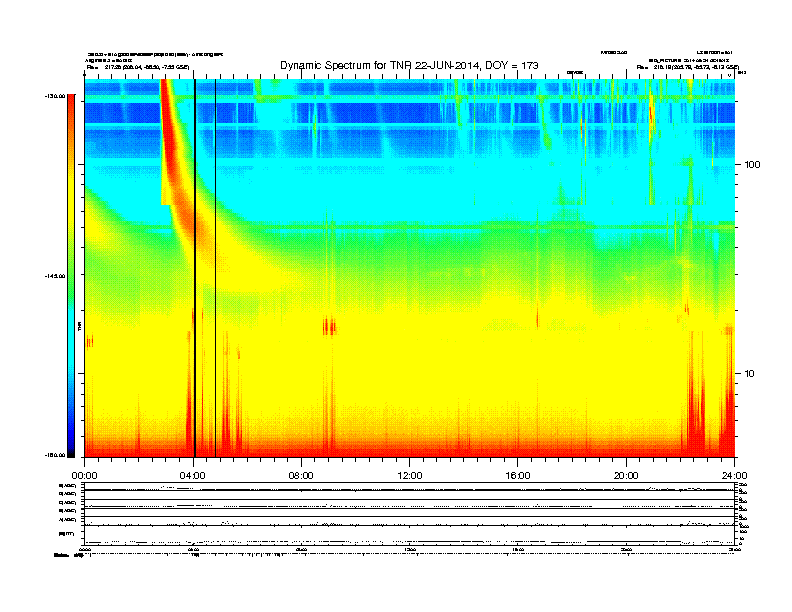Click the 20:00 time axis label
The width and height of the screenshot is (792, 612).
coord(626,476)
